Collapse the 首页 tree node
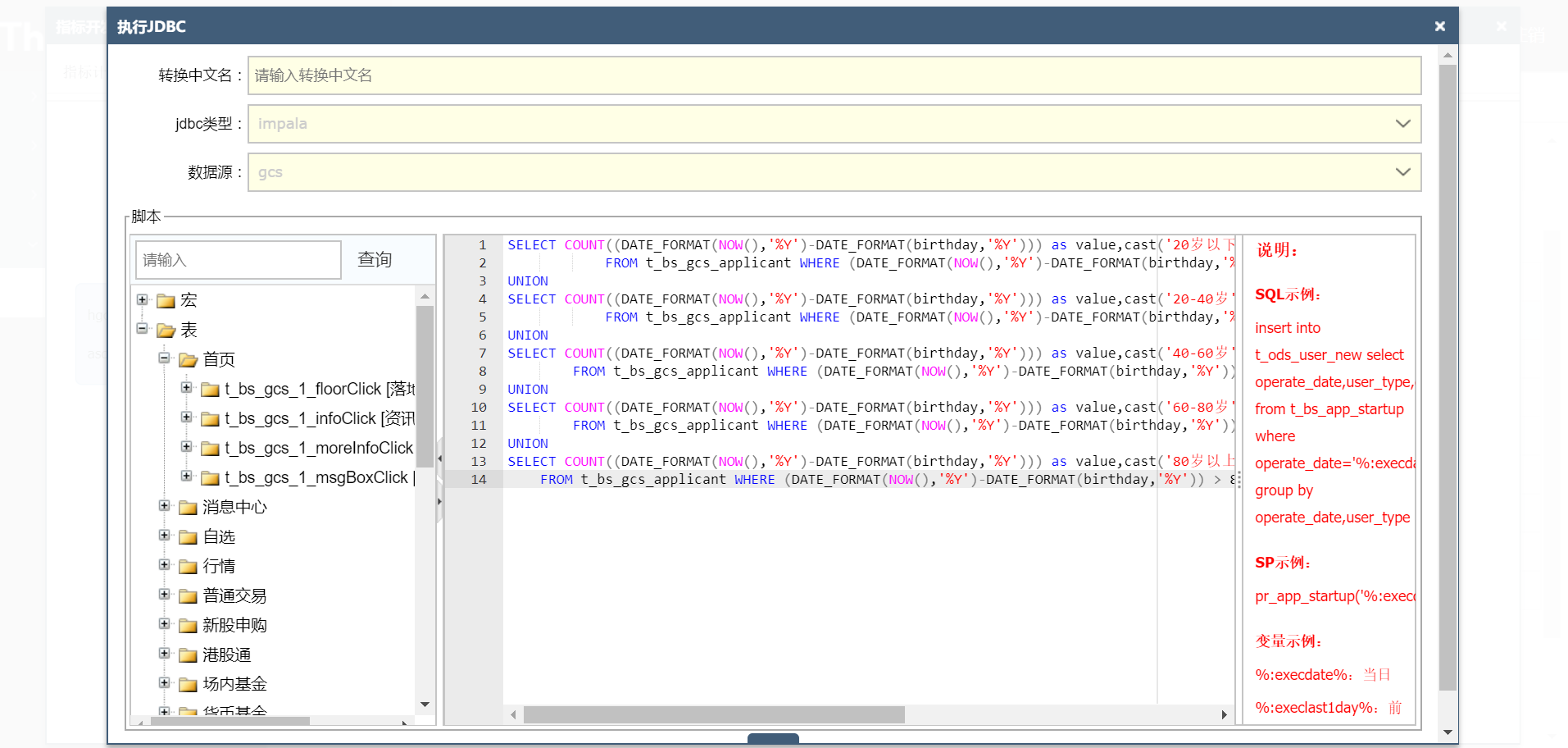 165,358
